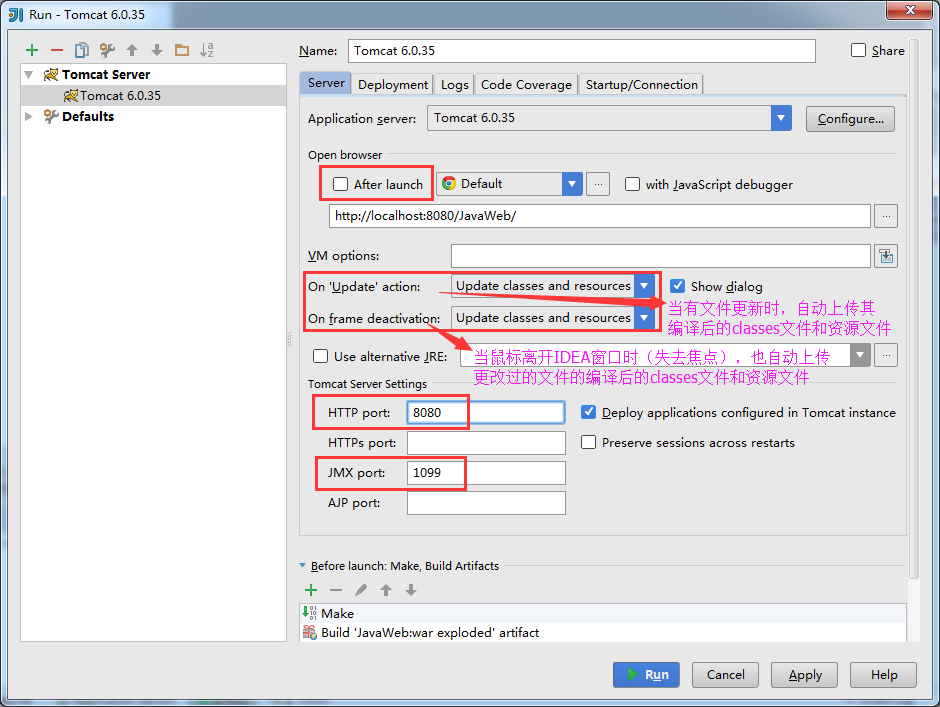Click Build artifact gift box icon
The width and height of the screenshot is (940, 707).
(x=309, y=632)
